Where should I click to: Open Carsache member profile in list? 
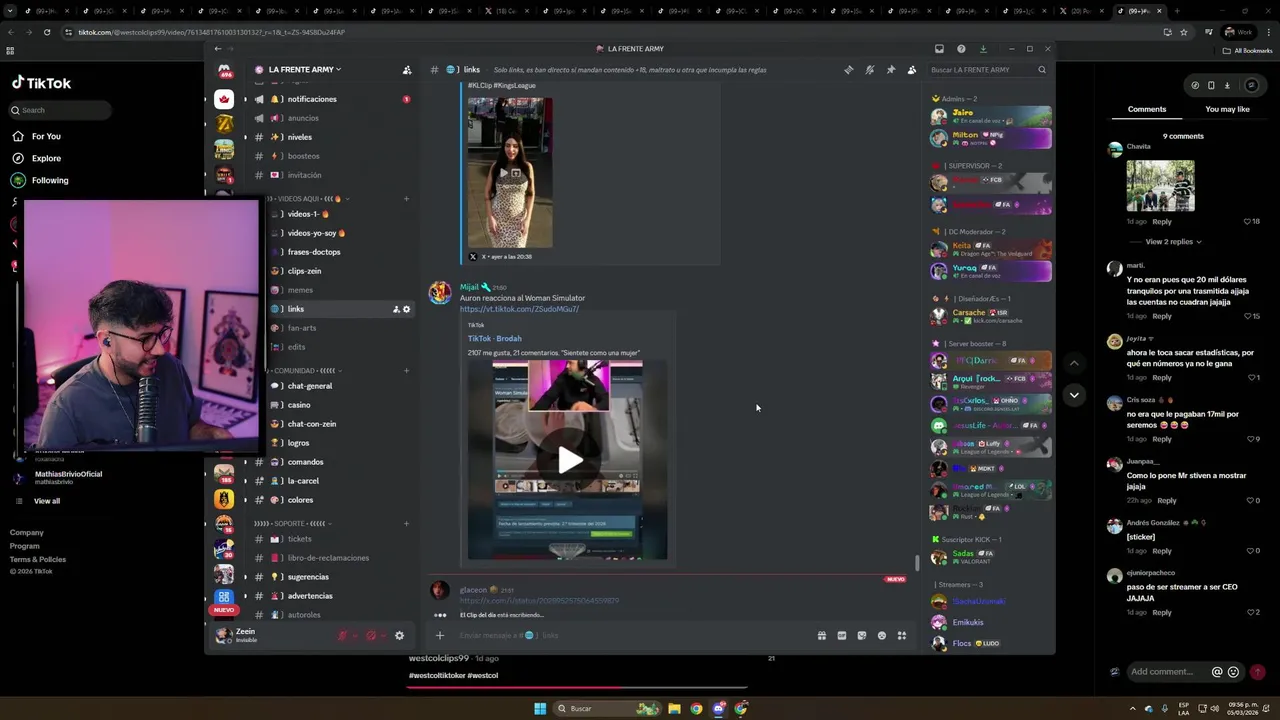990,315
